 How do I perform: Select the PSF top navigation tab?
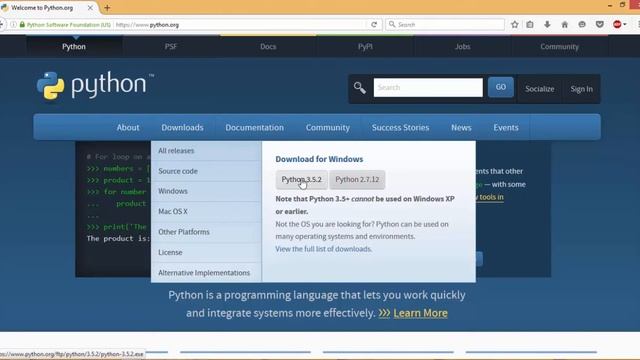pos(171,47)
